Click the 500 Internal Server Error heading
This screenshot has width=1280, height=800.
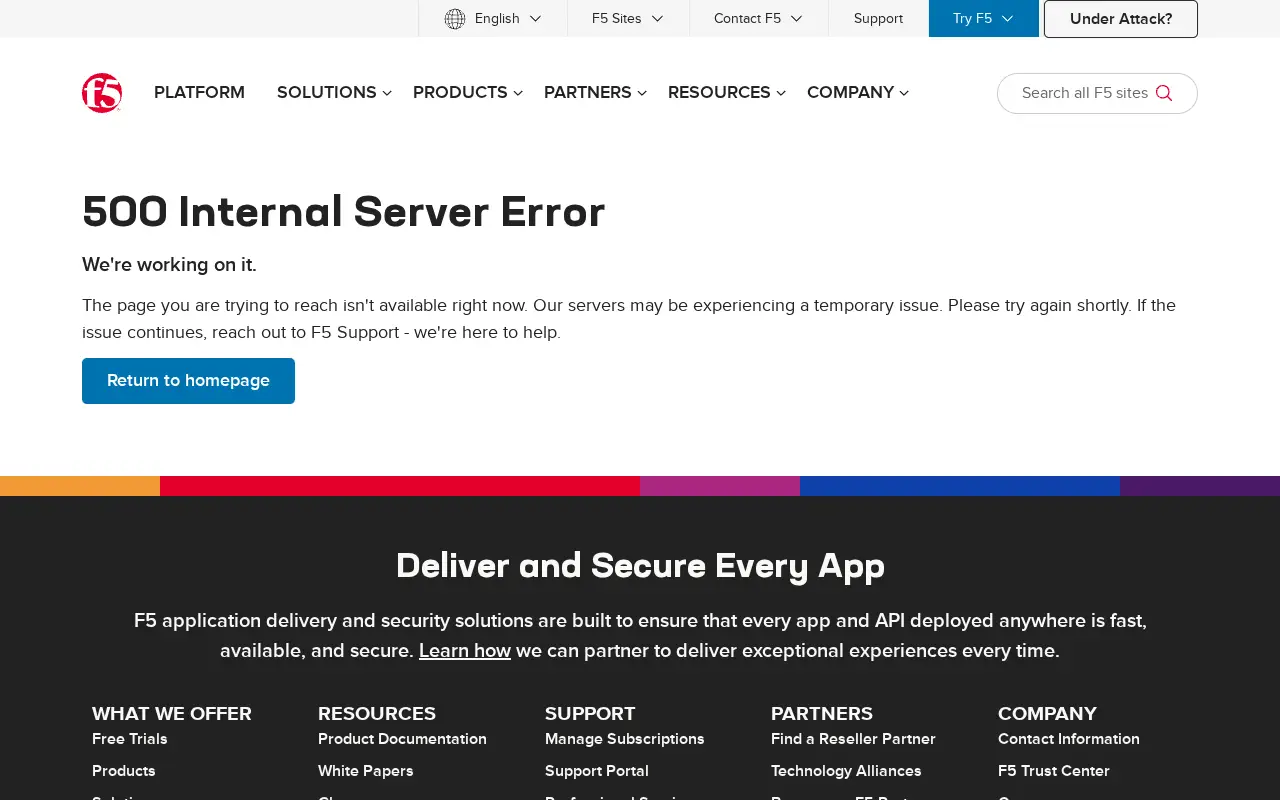pos(344,212)
